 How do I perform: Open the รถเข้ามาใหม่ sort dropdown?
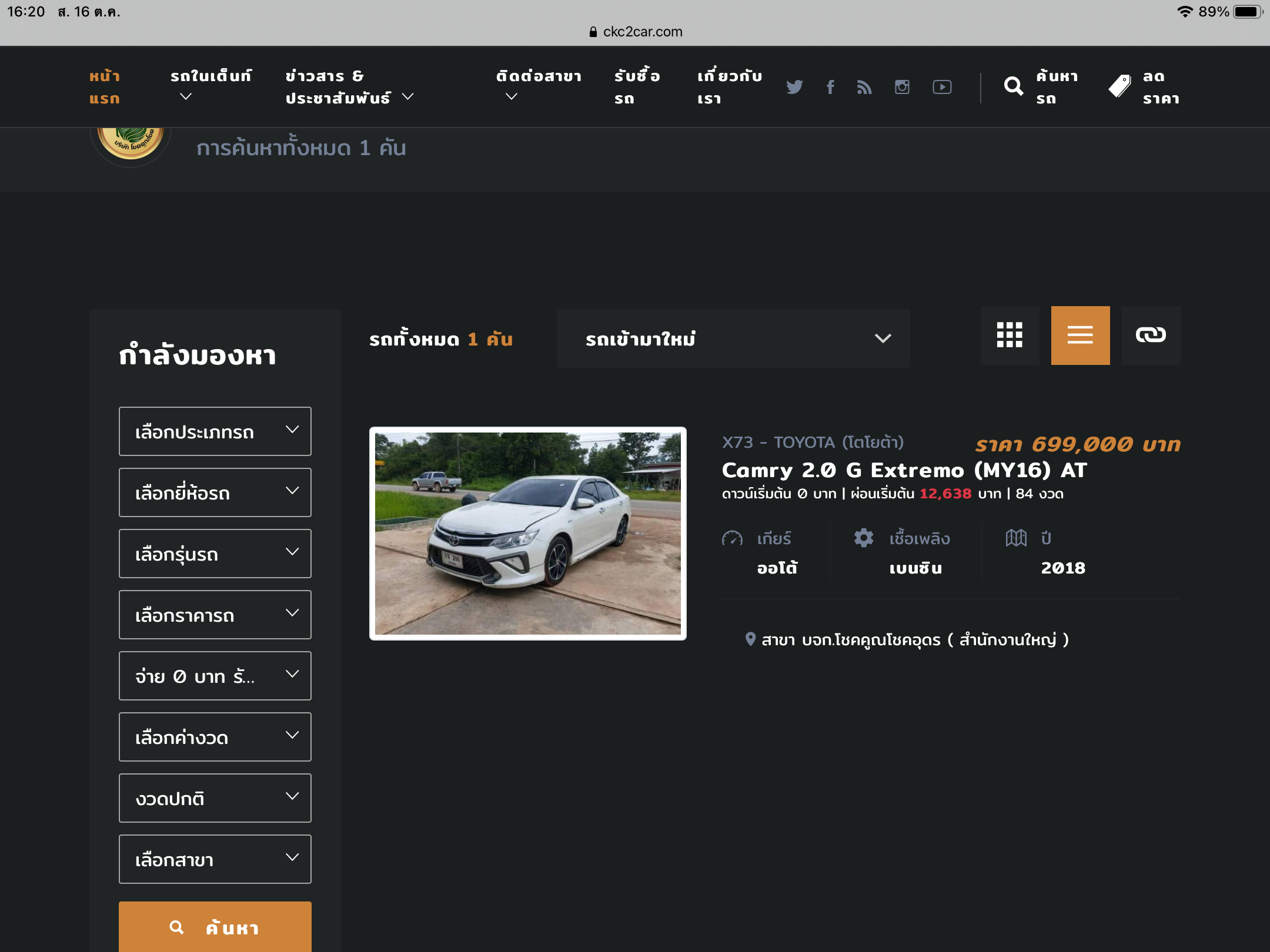733,338
